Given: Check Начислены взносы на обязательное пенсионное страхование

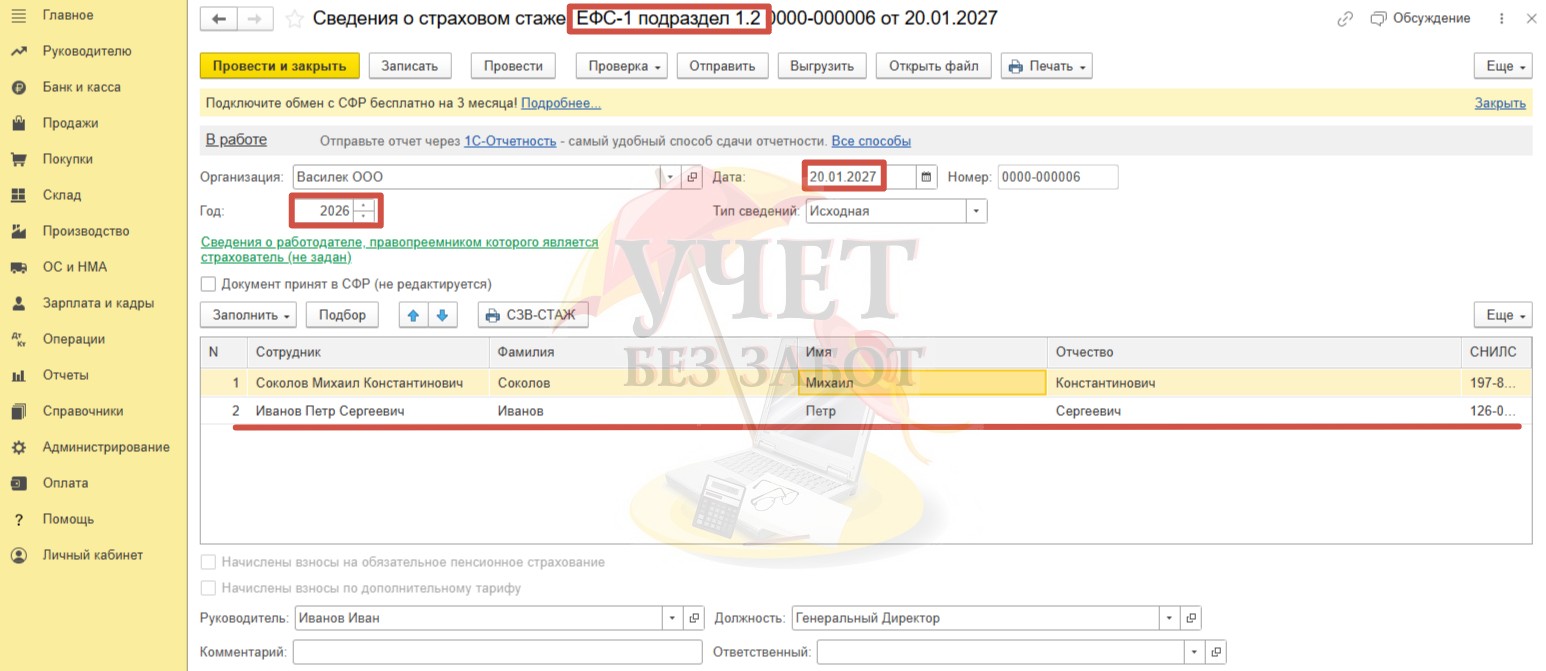Looking at the screenshot, I should (208, 562).
